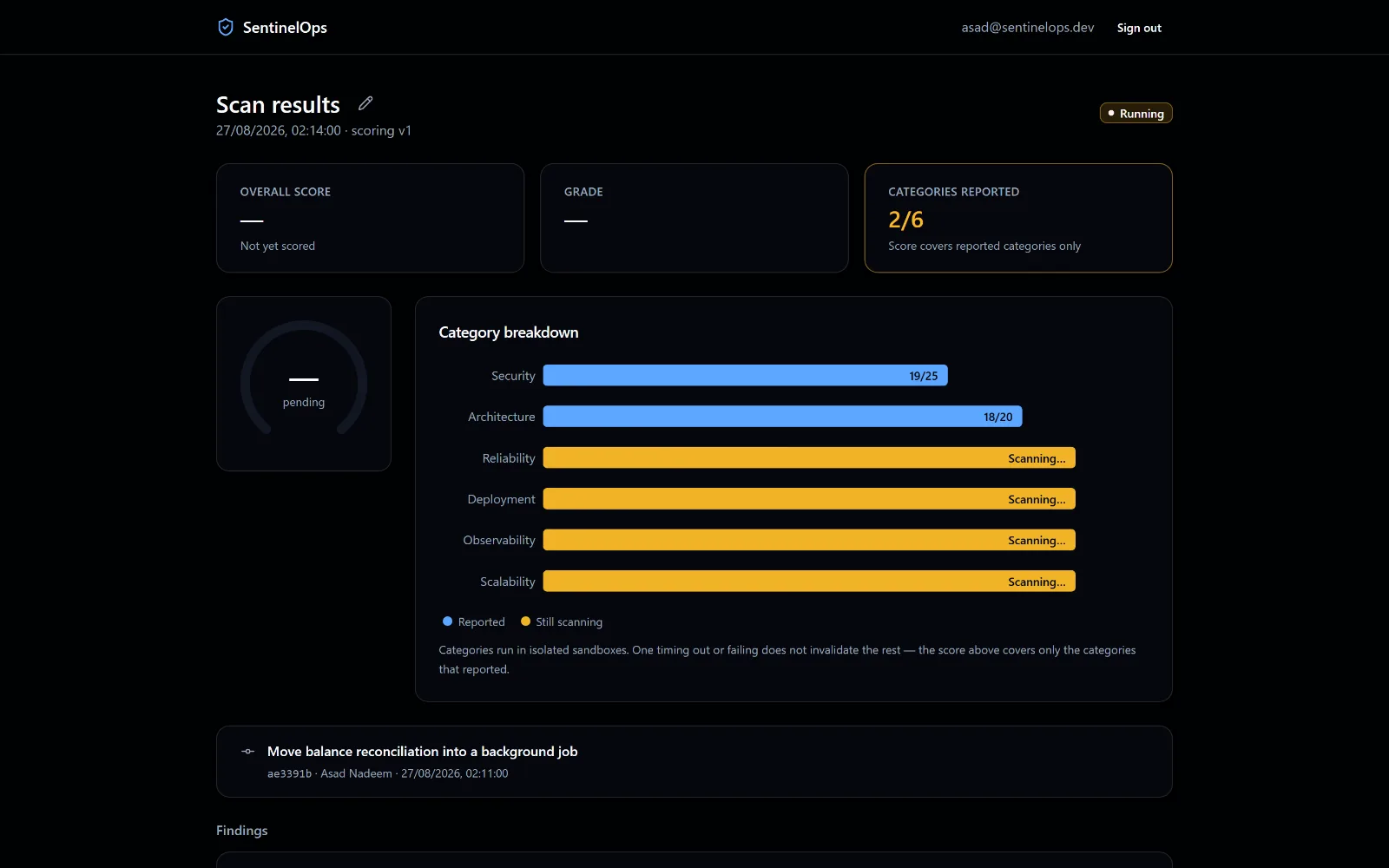This screenshot has width=1389, height=868.
Task: Click the asad@sentinelops.dev account email
Action: tap(1028, 28)
